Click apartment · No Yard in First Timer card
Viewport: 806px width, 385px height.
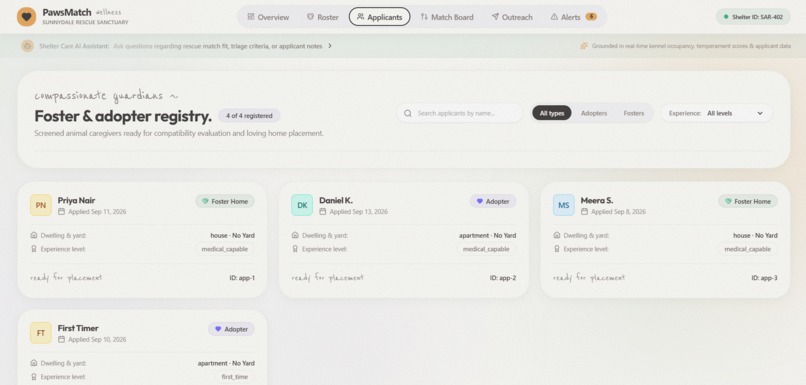click(x=226, y=363)
